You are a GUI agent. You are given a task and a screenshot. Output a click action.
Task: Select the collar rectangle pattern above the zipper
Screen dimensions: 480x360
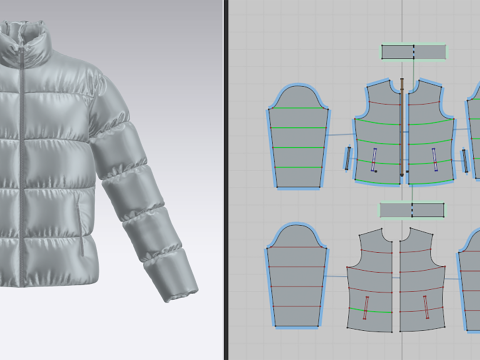pyautogui.click(x=414, y=52)
